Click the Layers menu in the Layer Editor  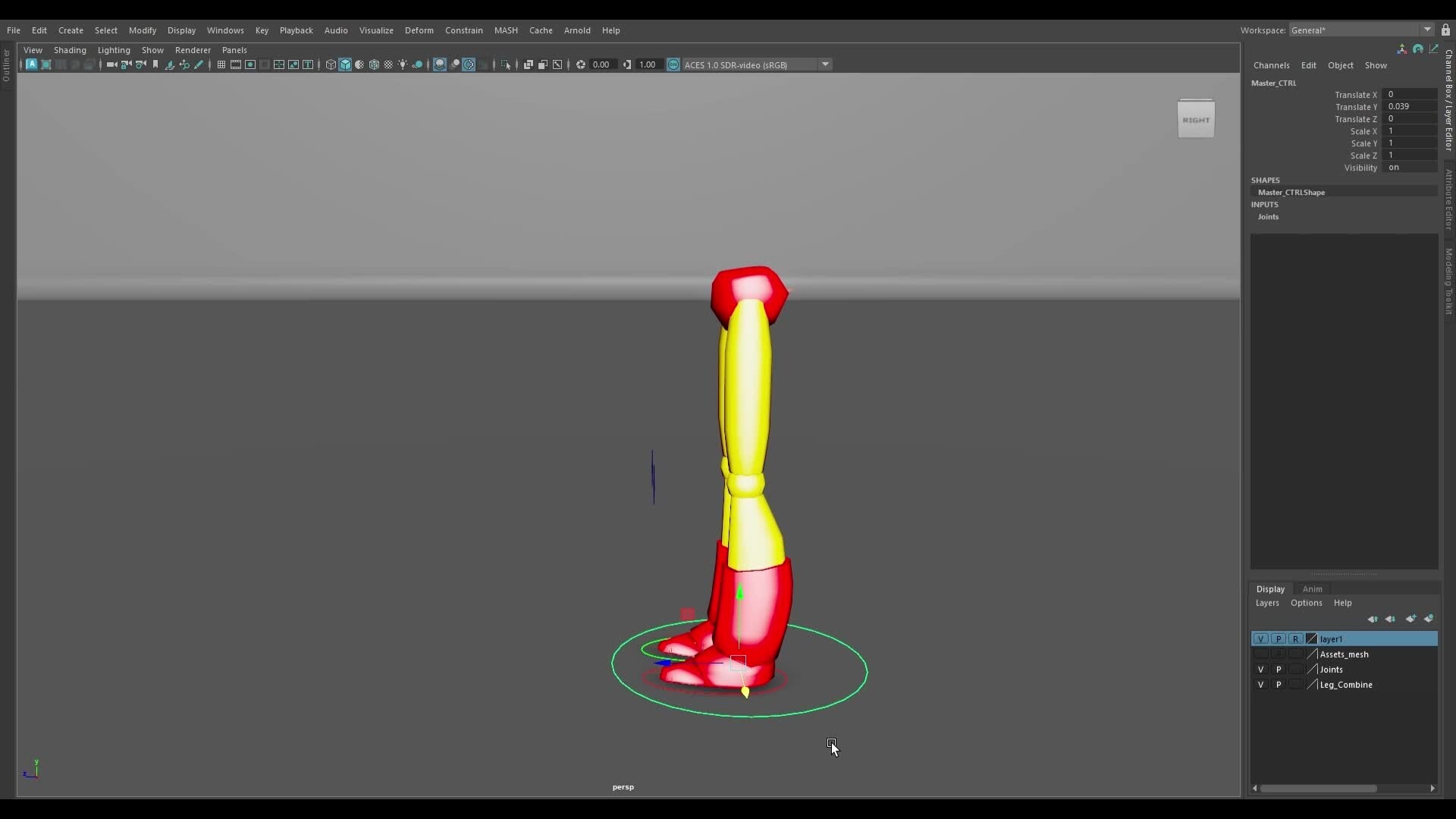1267,604
